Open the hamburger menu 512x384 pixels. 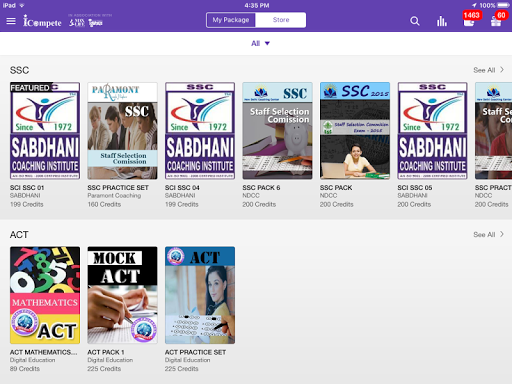point(11,21)
